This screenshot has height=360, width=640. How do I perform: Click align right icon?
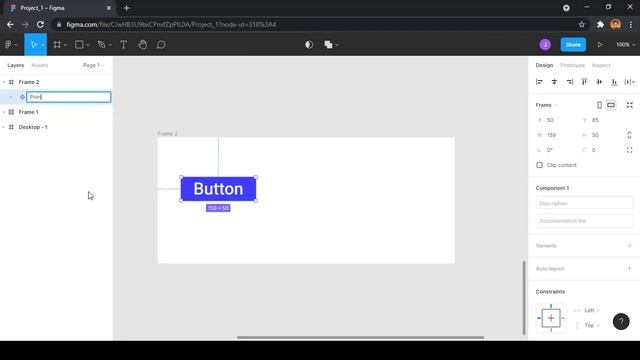pyautogui.click(x=569, y=82)
